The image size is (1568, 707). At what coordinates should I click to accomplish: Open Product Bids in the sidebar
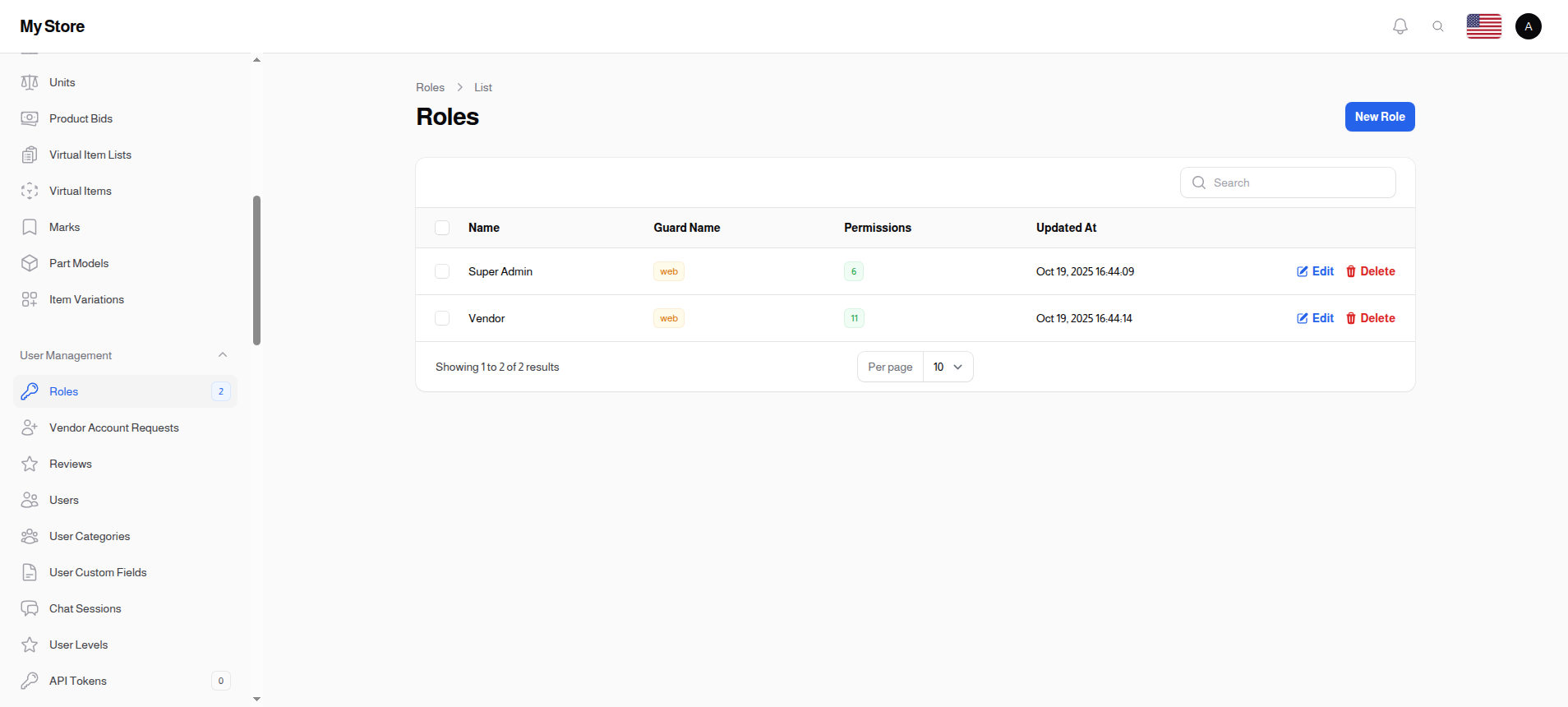125,118
